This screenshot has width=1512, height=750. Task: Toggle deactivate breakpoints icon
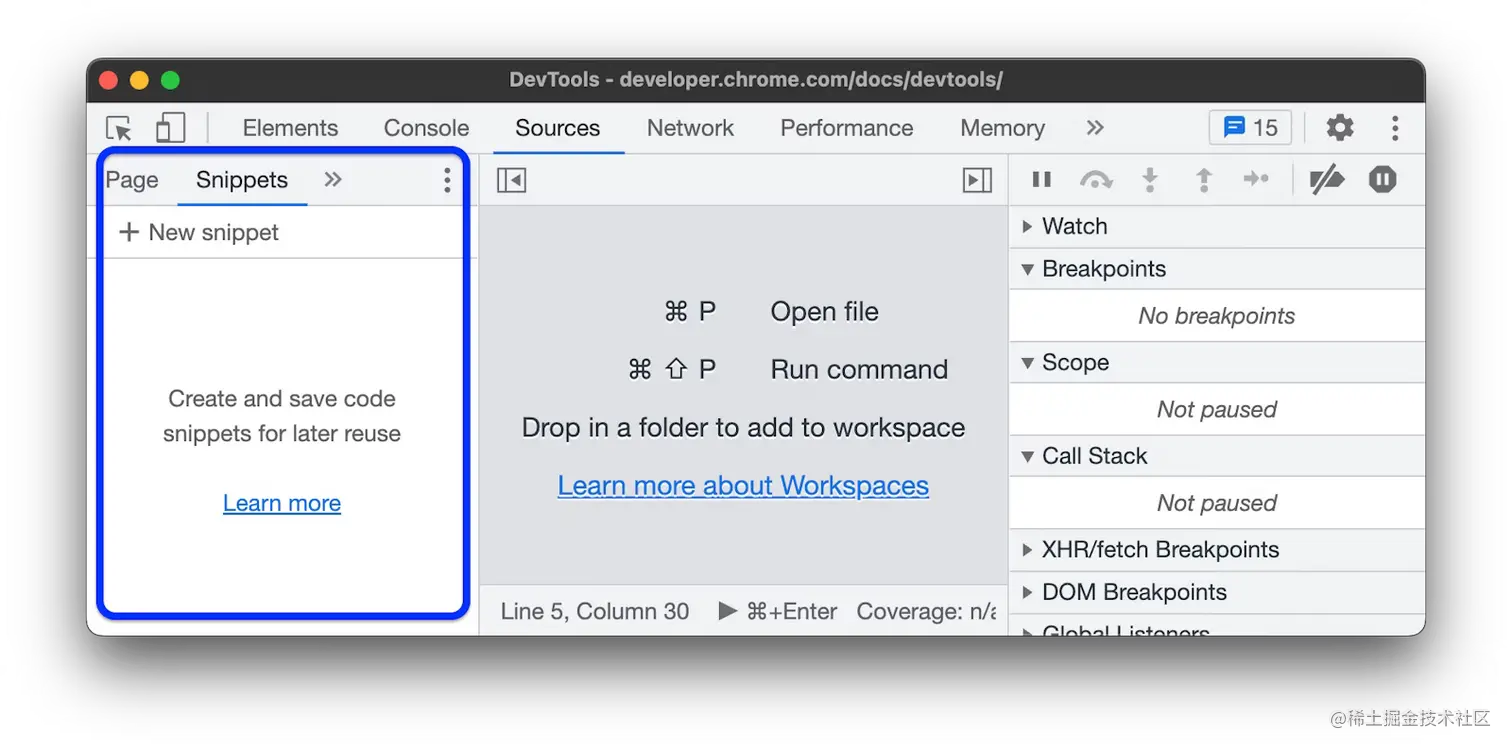point(1327,180)
